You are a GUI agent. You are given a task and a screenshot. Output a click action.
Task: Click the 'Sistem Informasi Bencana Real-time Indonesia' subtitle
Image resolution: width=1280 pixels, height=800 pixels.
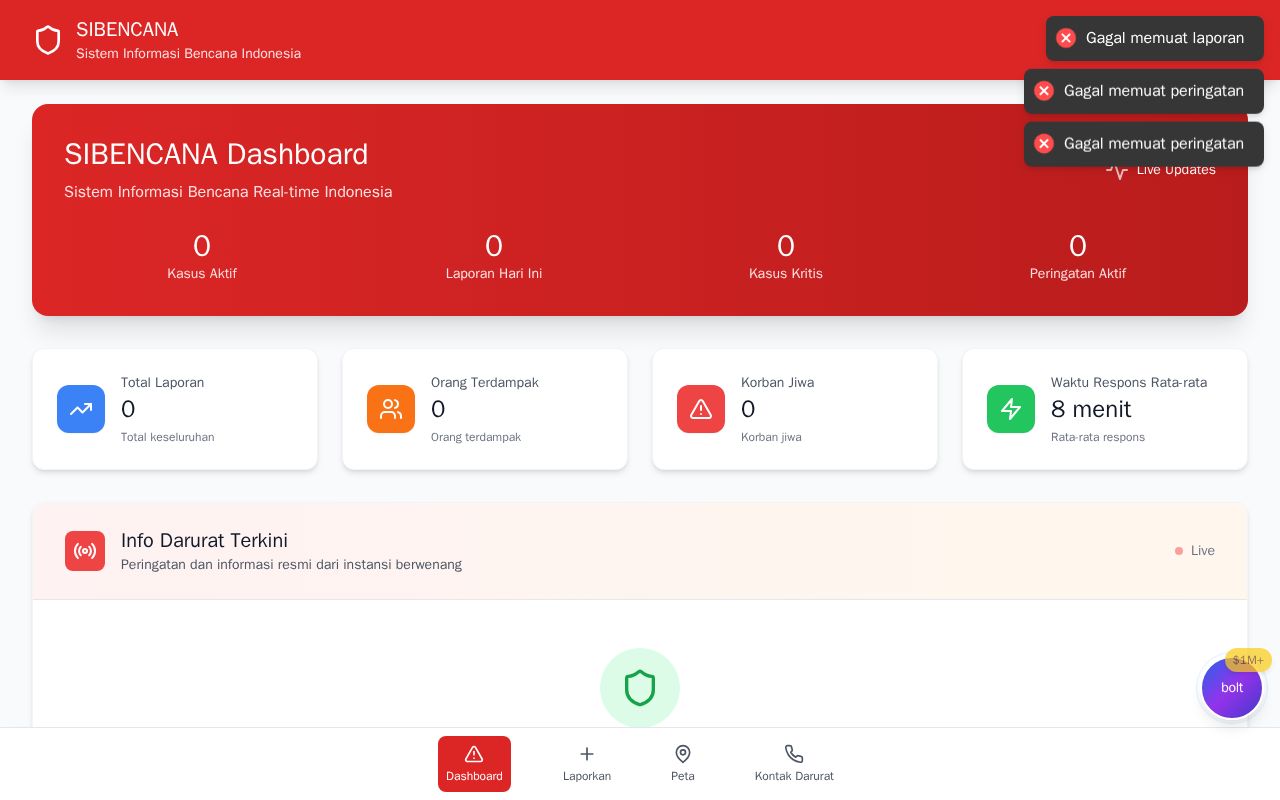(228, 192)
